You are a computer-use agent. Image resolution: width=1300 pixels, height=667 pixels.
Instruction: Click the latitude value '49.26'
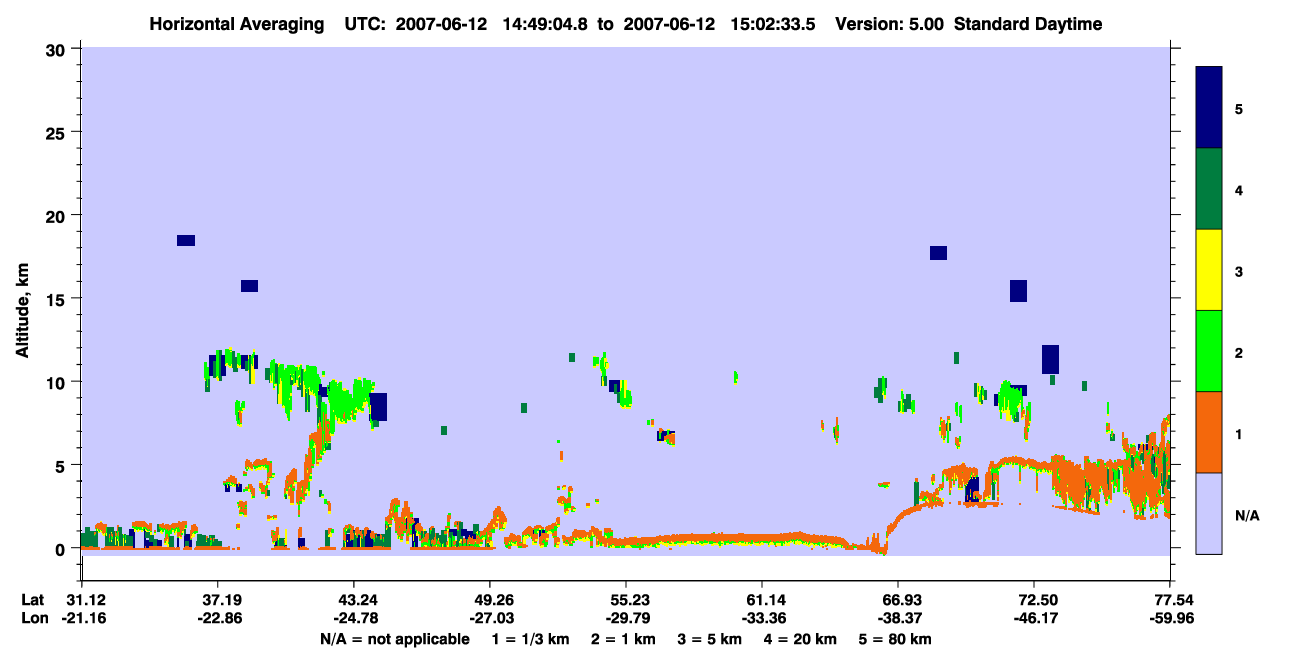coord(489,600)
